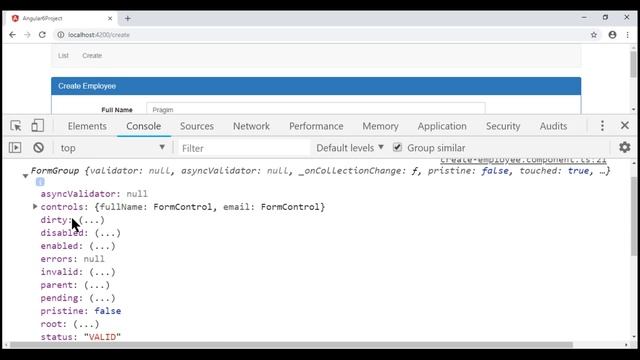
Task: Go back in browser history
Action: pos(12,35)
